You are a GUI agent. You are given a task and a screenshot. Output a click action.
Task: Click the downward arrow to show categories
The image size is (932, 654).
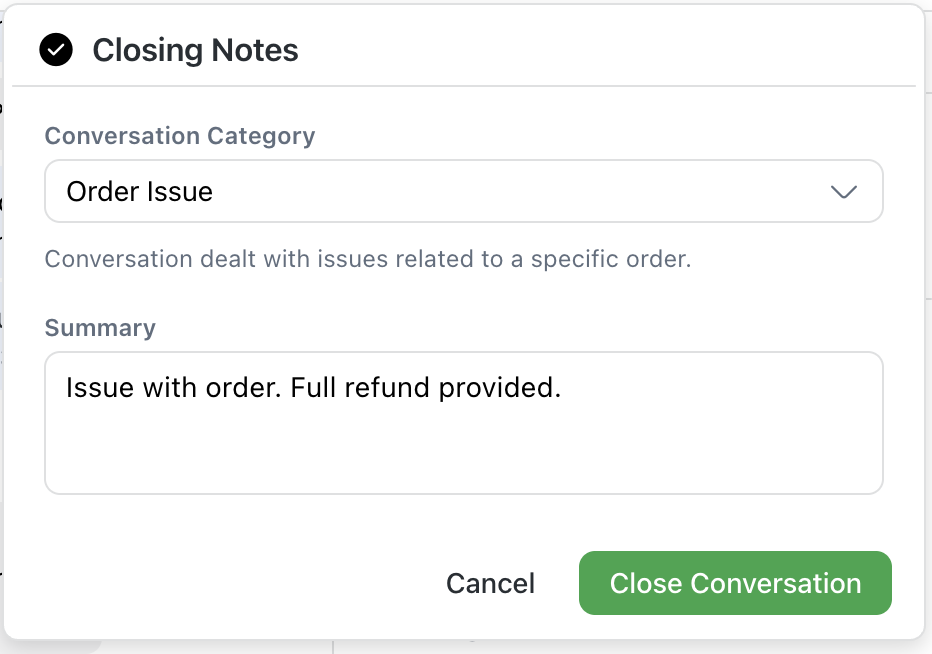pyautogui.click(x=844, y=191)
